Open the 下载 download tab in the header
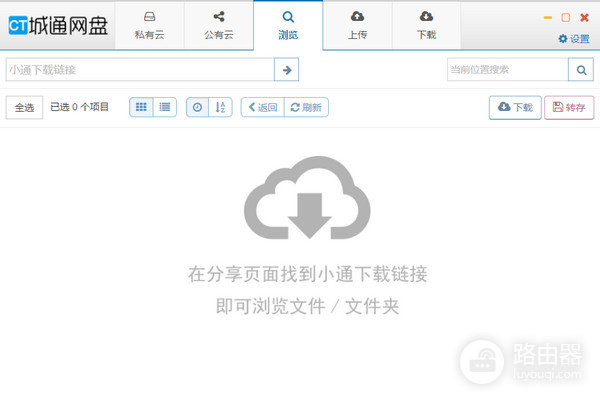Viewport: 600px width, 402px height. pos(426,26)
